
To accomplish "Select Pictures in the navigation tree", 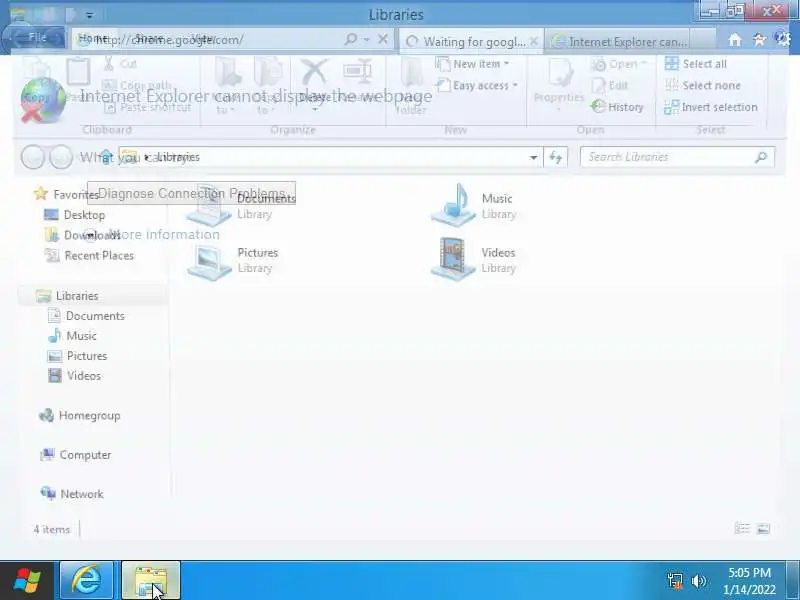I will pos(77,356).
